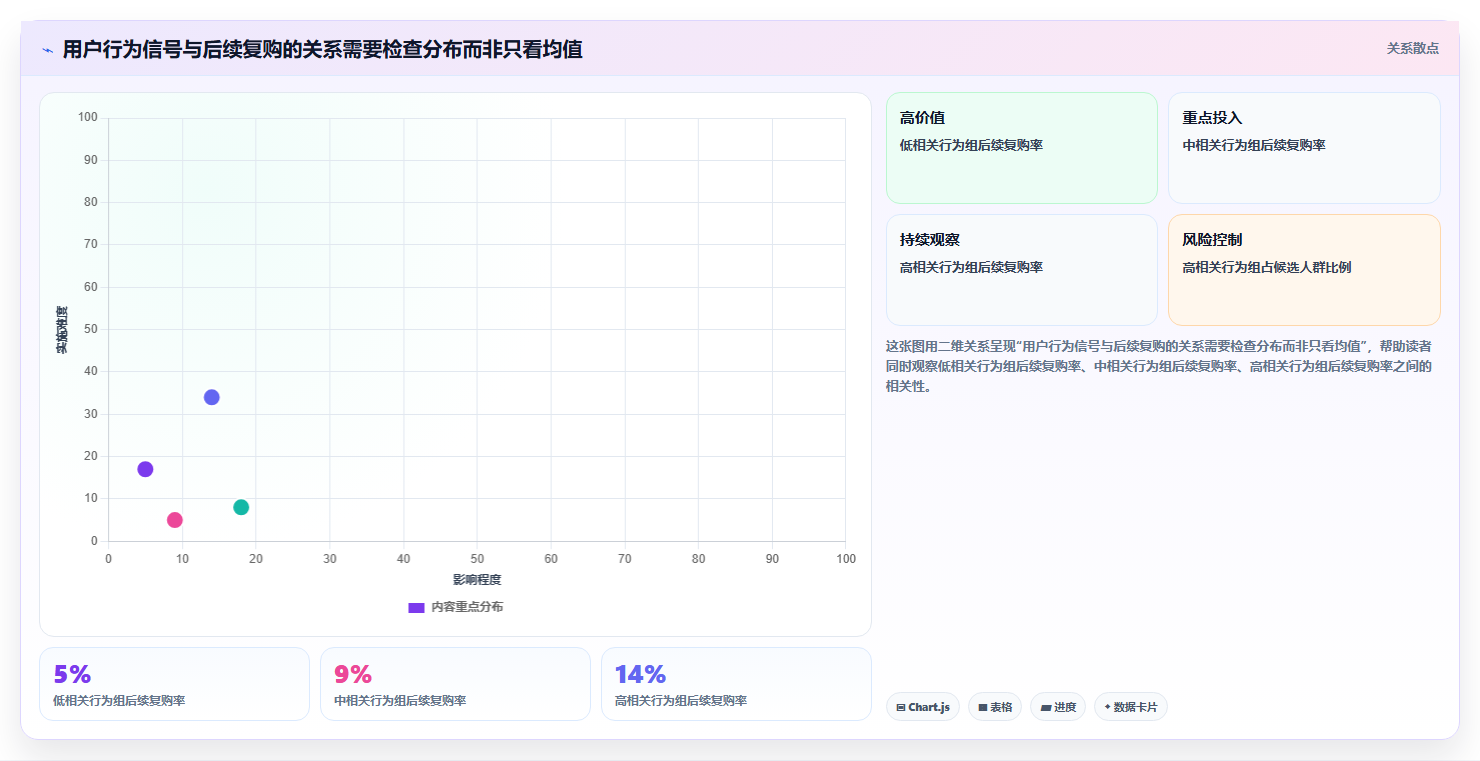Open the 高价值 quadrant card
Viewport: 1480px width, 761px height.
[1021, 148]
